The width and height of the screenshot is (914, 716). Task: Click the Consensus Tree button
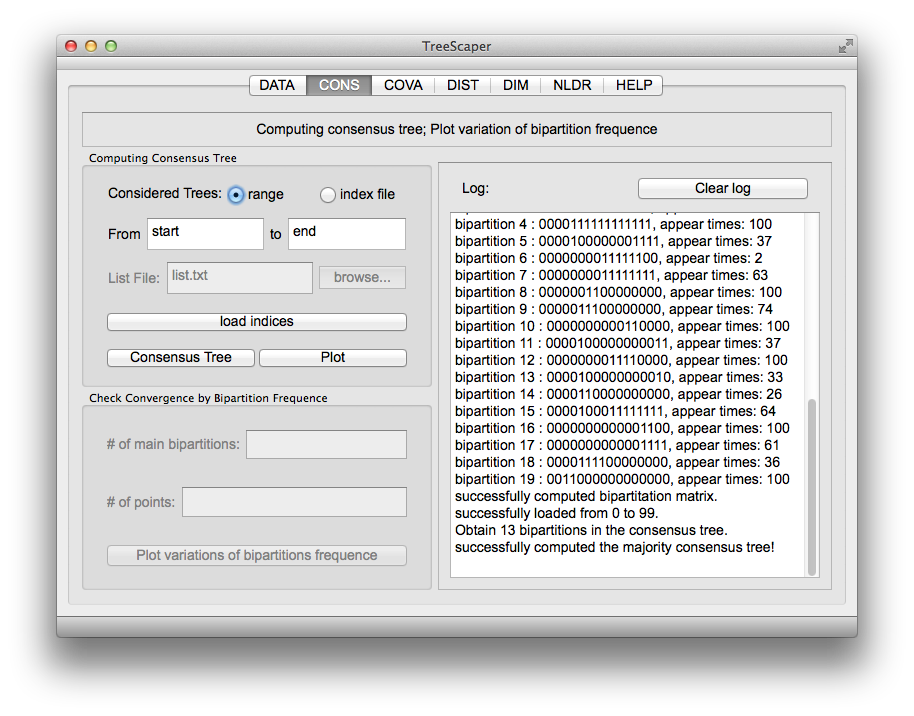(x=181, y=357)
